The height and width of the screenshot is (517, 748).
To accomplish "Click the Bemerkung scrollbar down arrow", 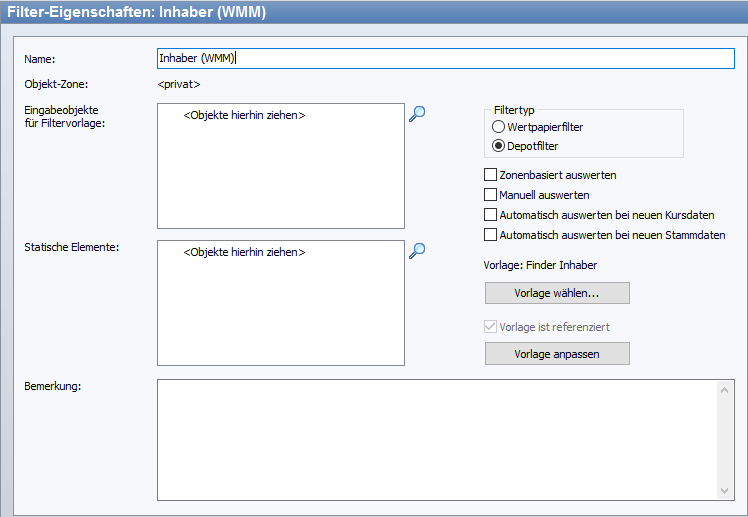I will click(726, 489).
